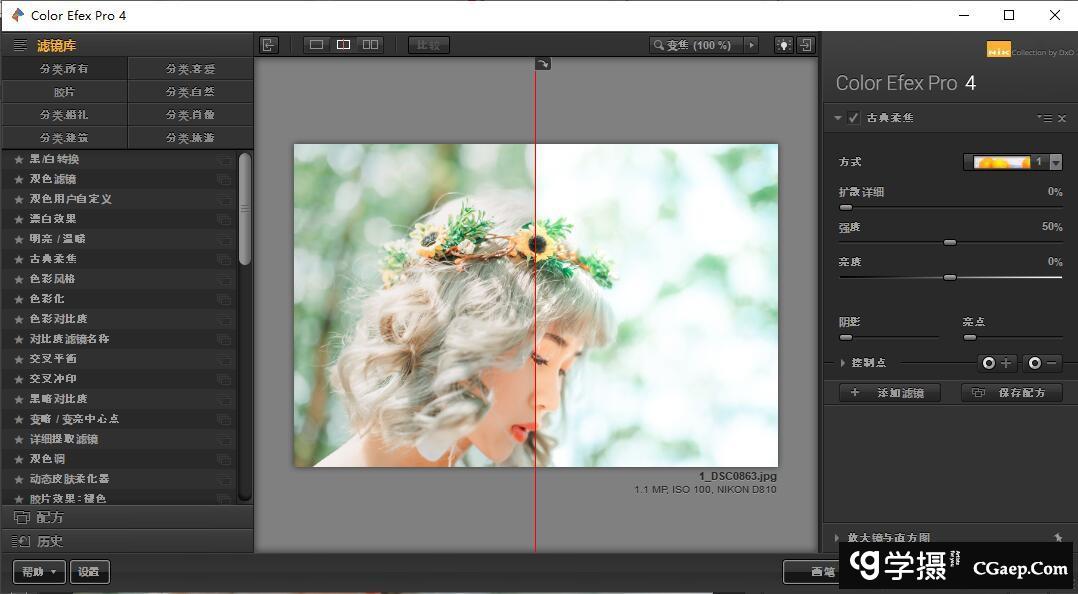Viewport: 1078px width, 594px height.
Task: Select the single image view icon
Action: (317, 45)
